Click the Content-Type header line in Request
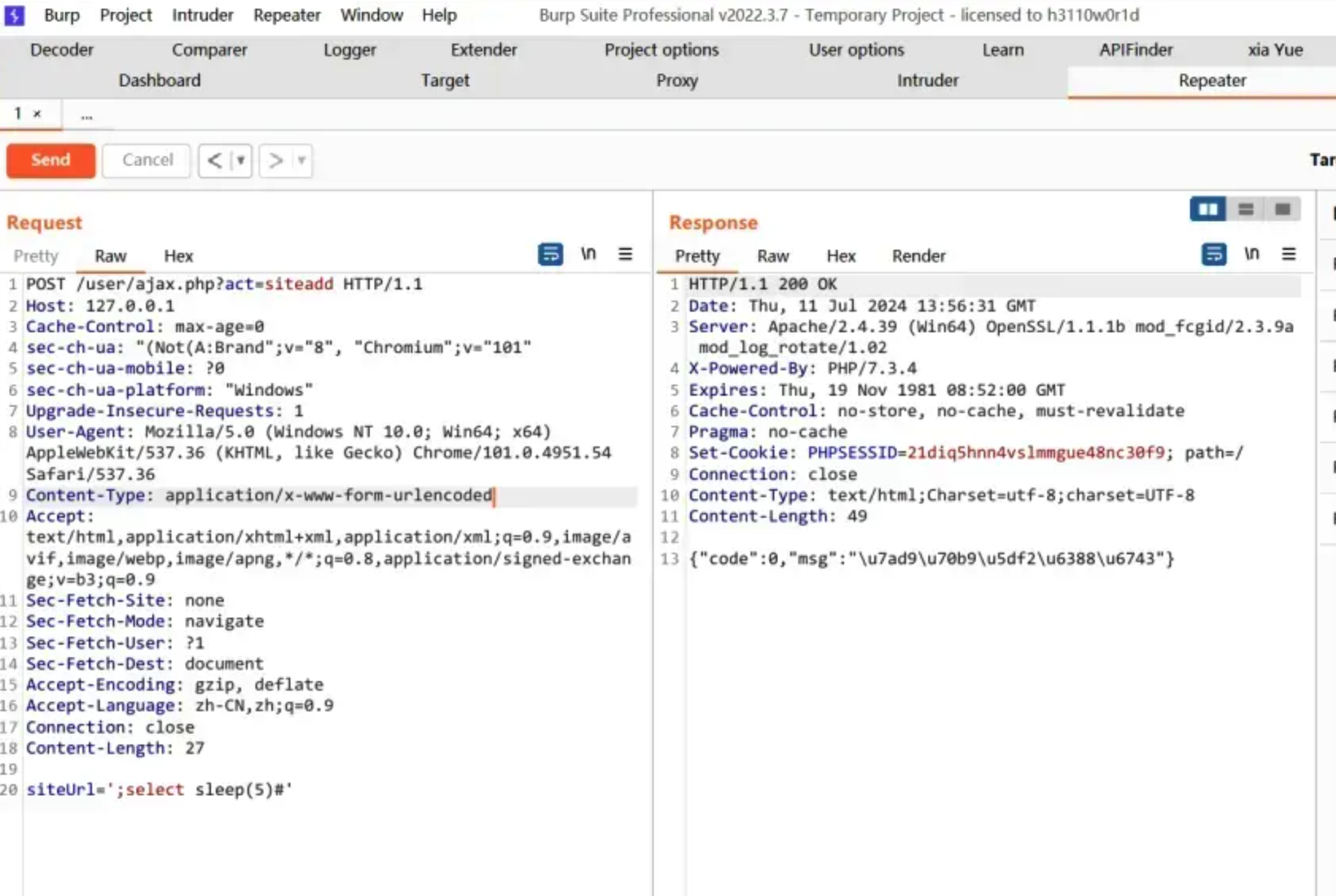Screen dimensions: 1336x896 click(259, 496)
